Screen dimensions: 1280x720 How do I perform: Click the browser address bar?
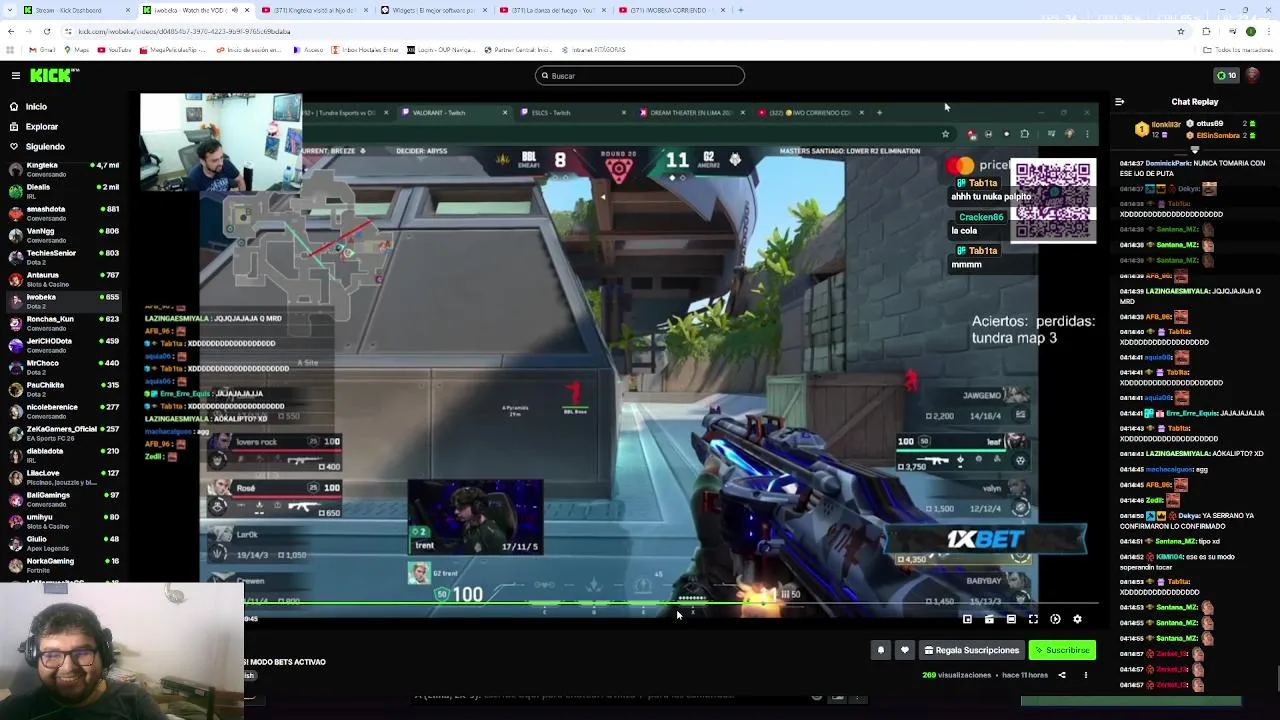pyautogui.click(x=620, y=31)
